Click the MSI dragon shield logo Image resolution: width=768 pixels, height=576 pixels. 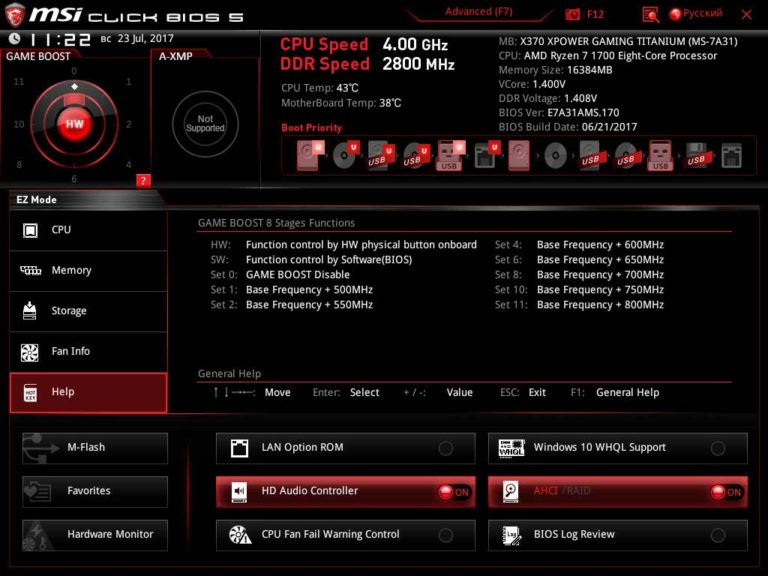click(14, 15)
